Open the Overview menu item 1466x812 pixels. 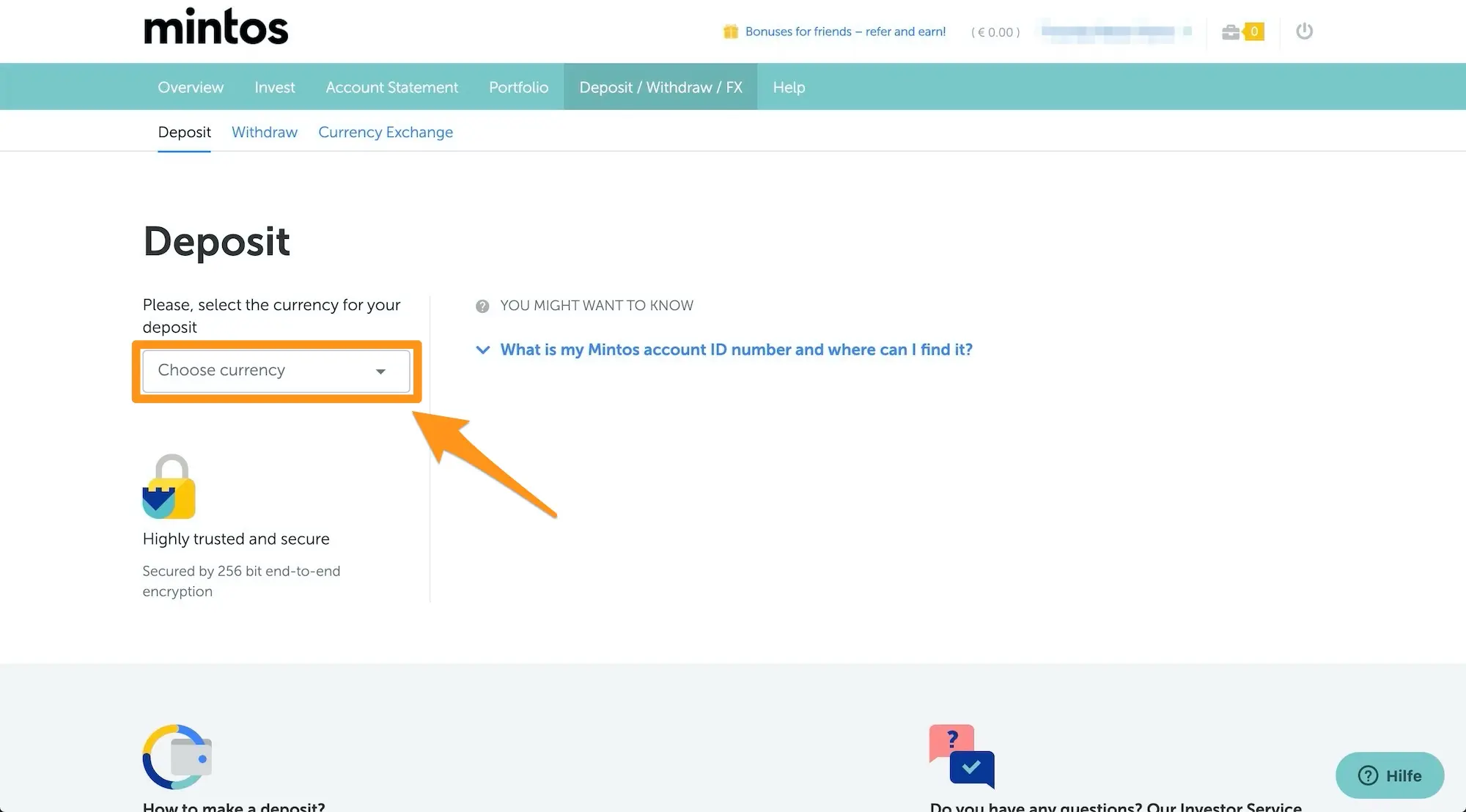pyautogui.click(x=191, y=87)
